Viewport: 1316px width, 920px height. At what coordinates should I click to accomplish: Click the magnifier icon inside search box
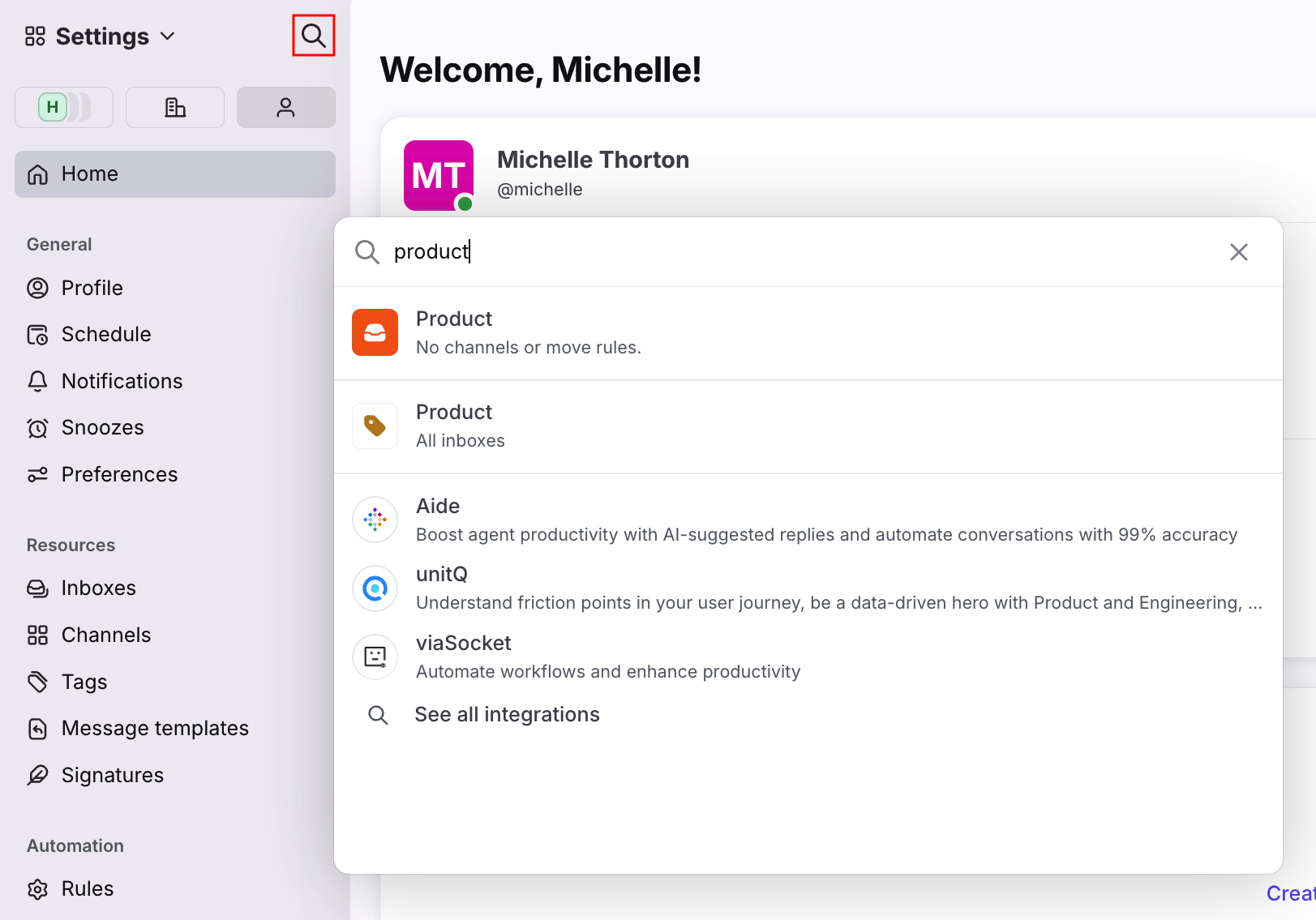point(367,252)
